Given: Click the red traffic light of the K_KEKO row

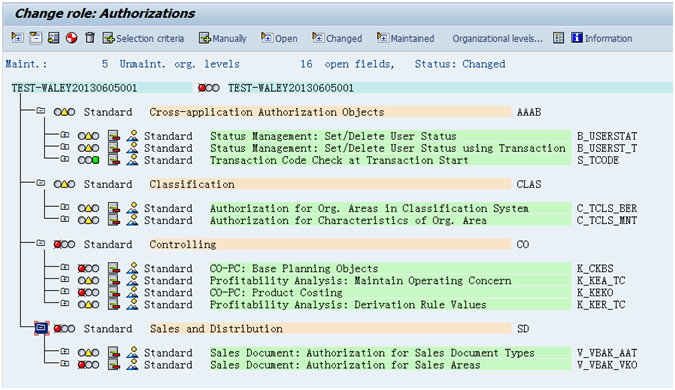Looking at the screenshot, I should [x=88, y=293].
